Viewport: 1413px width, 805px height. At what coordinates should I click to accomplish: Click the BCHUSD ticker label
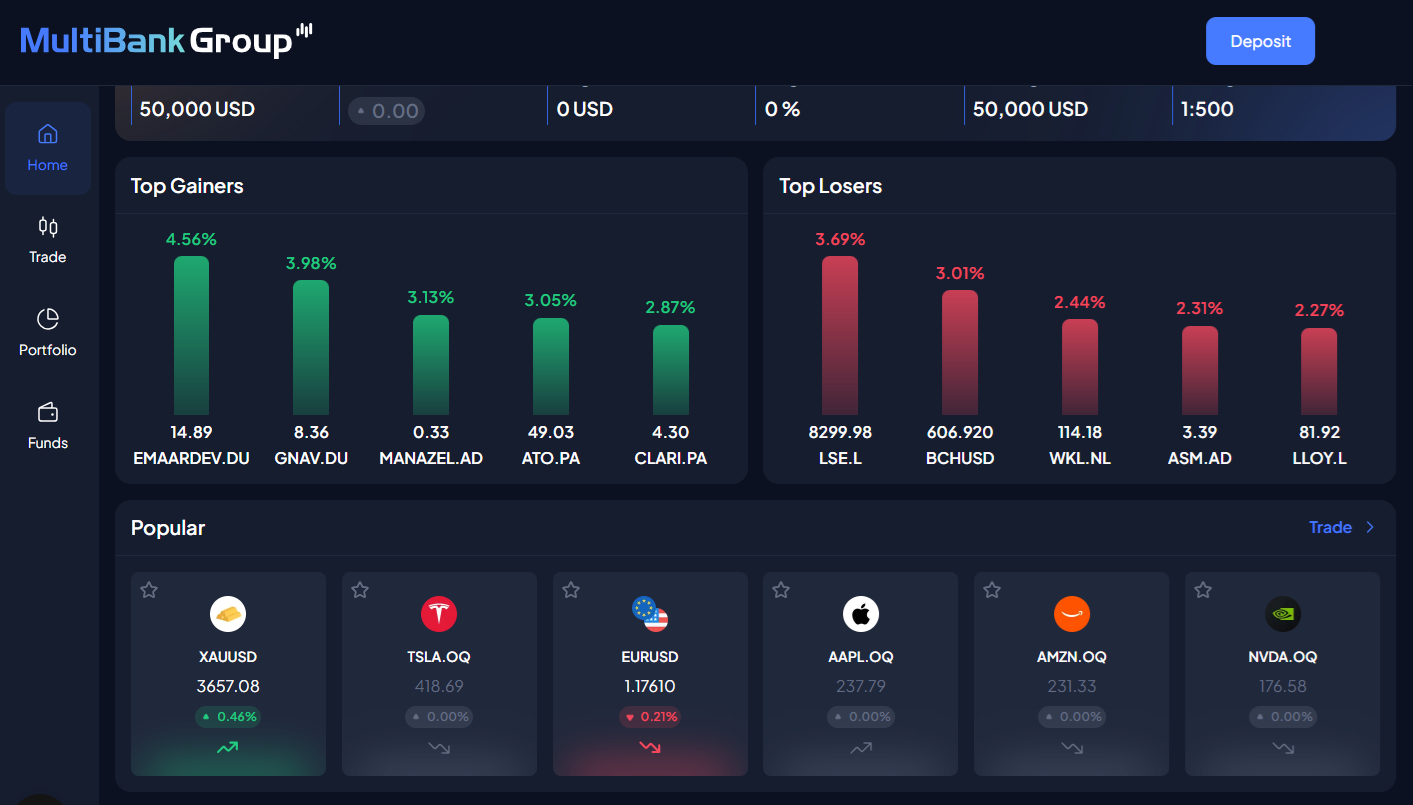coord(960,459)
